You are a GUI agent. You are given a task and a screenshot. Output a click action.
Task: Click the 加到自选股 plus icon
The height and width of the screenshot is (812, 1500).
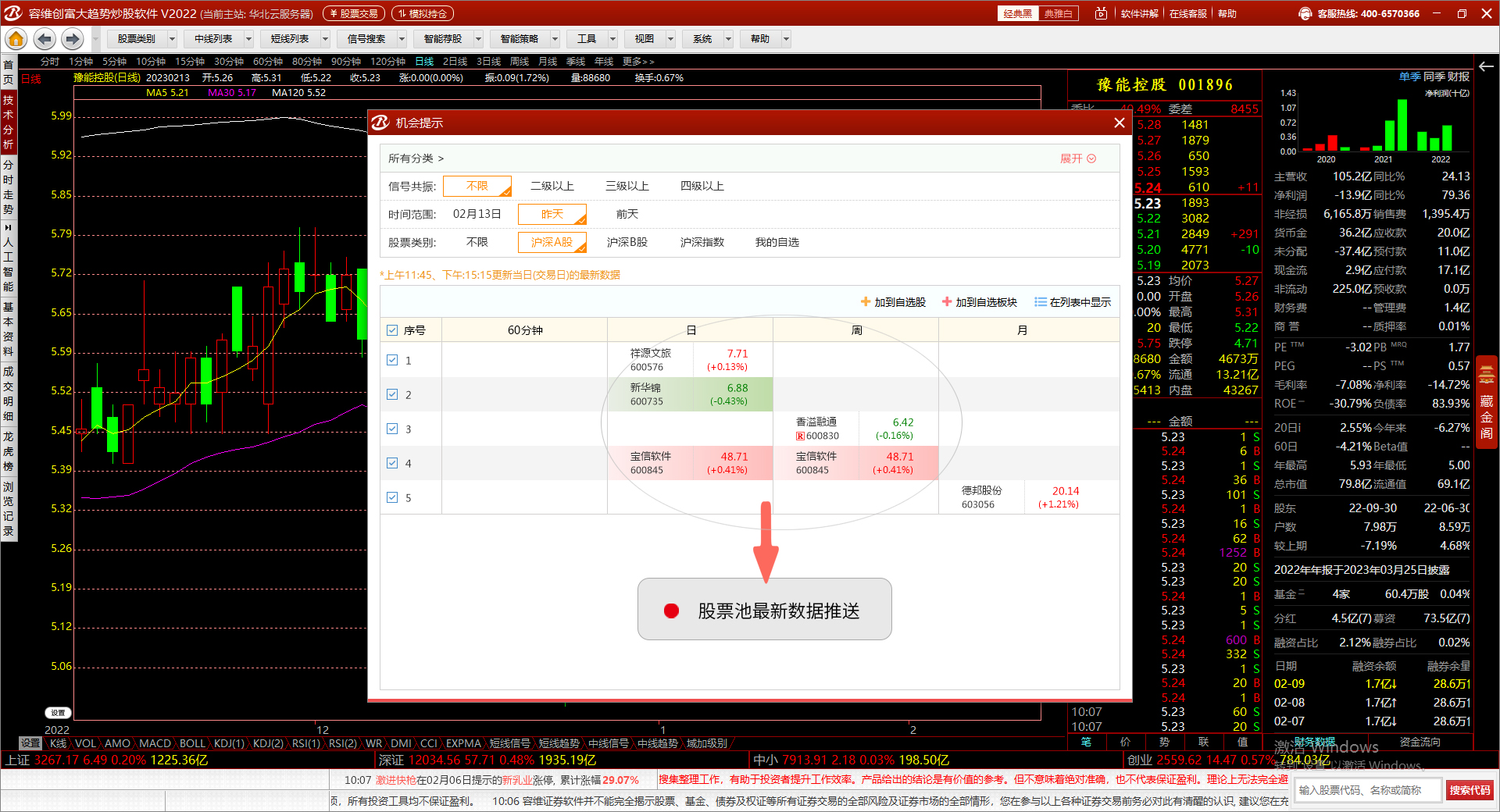pyautogui.click(x=866, y=302)
